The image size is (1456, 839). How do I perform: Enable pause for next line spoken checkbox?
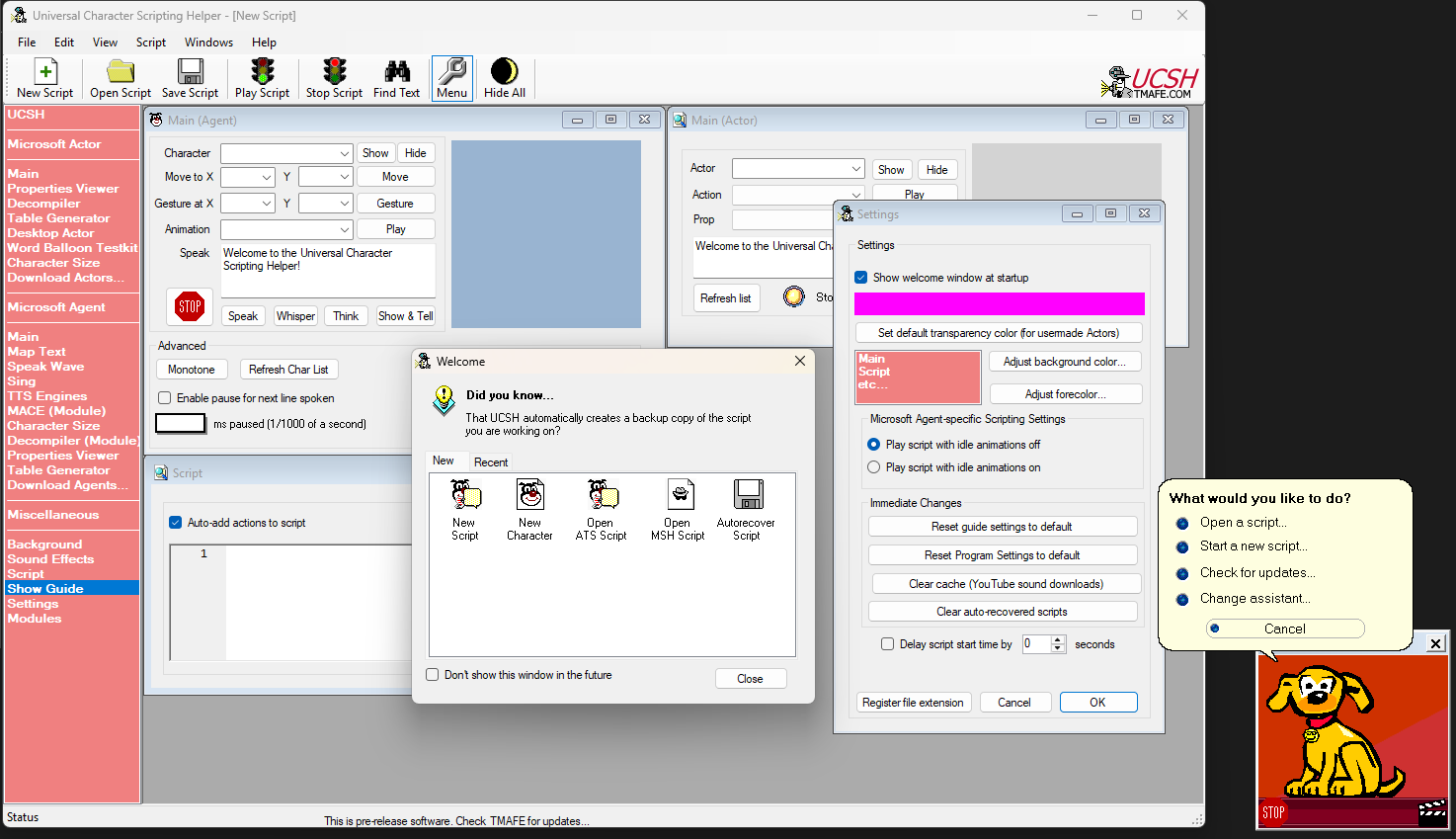pos(165,398)
